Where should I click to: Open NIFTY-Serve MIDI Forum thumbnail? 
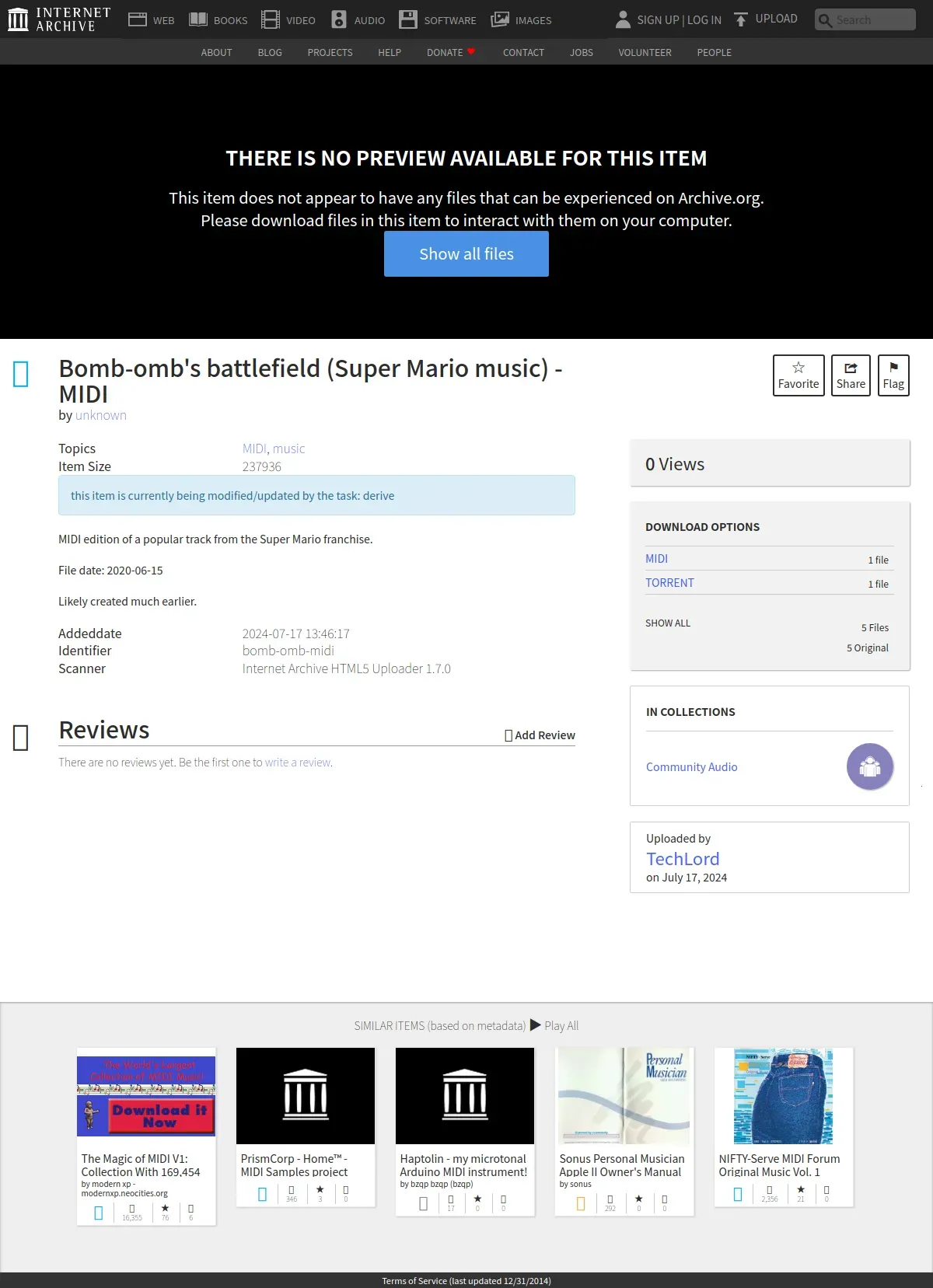784,1096
